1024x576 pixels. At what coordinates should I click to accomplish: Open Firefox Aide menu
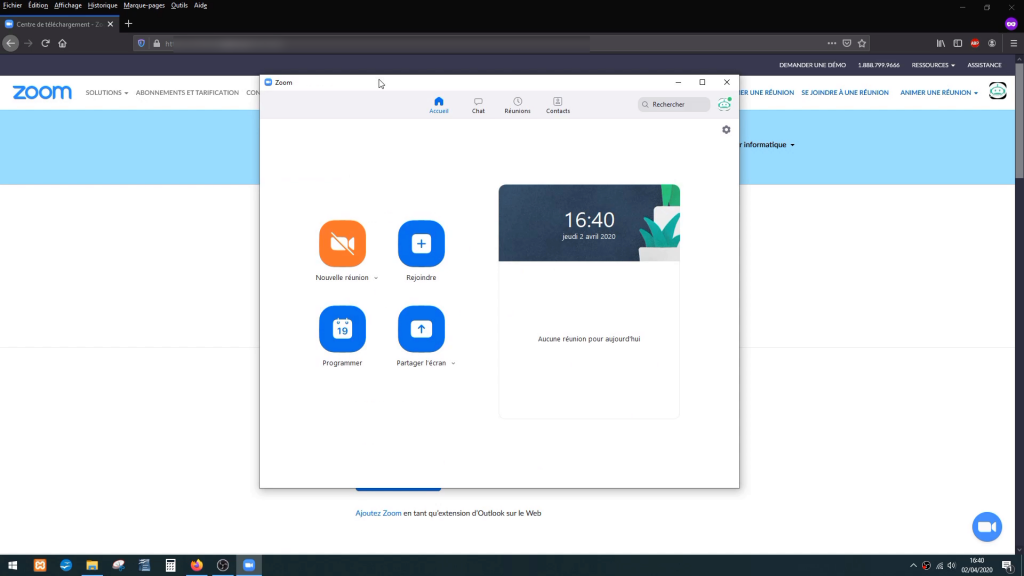click(200, 5)
